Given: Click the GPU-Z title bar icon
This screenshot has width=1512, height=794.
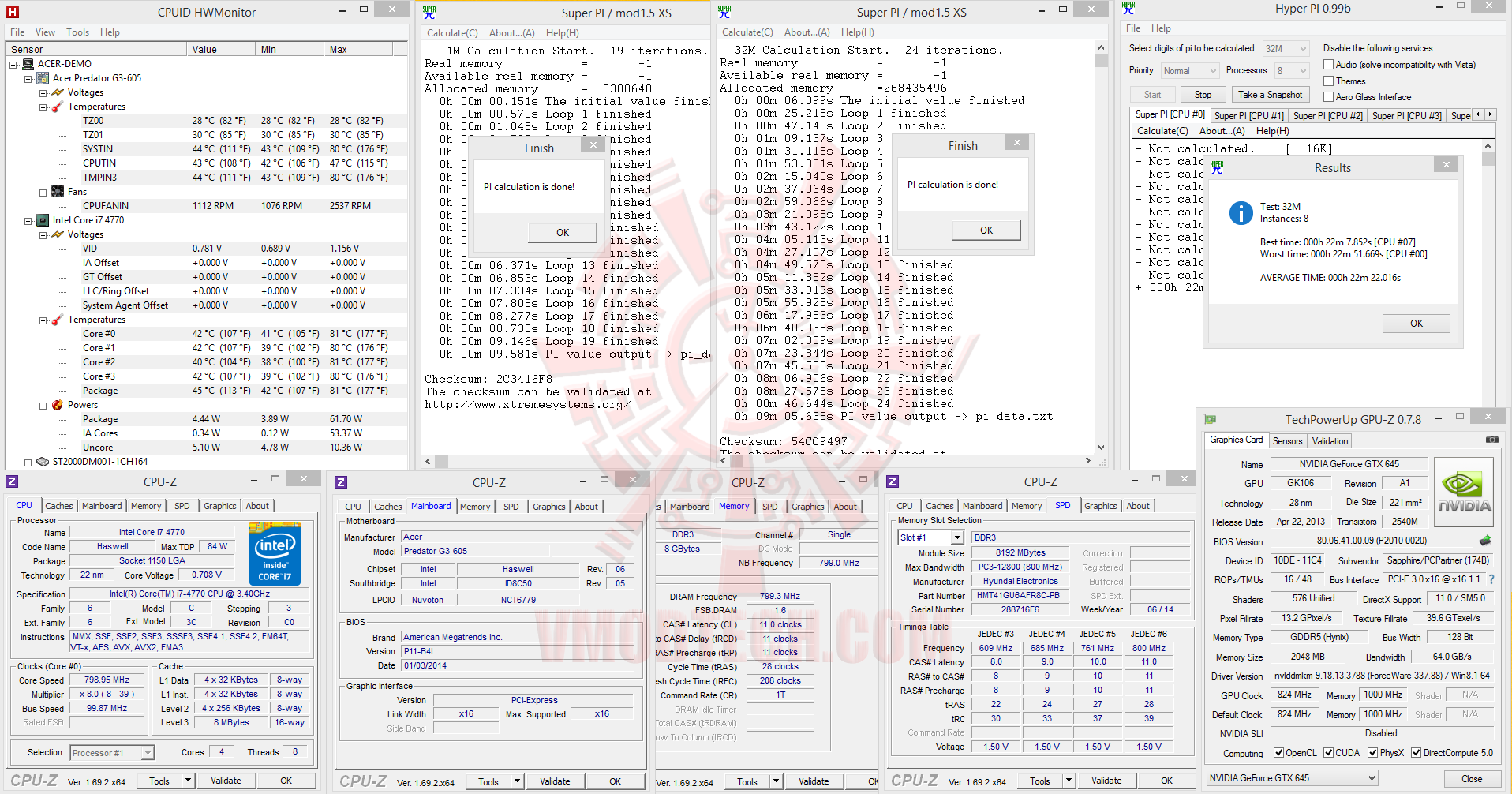Looking at the screenshot, I should [1211, 419].
